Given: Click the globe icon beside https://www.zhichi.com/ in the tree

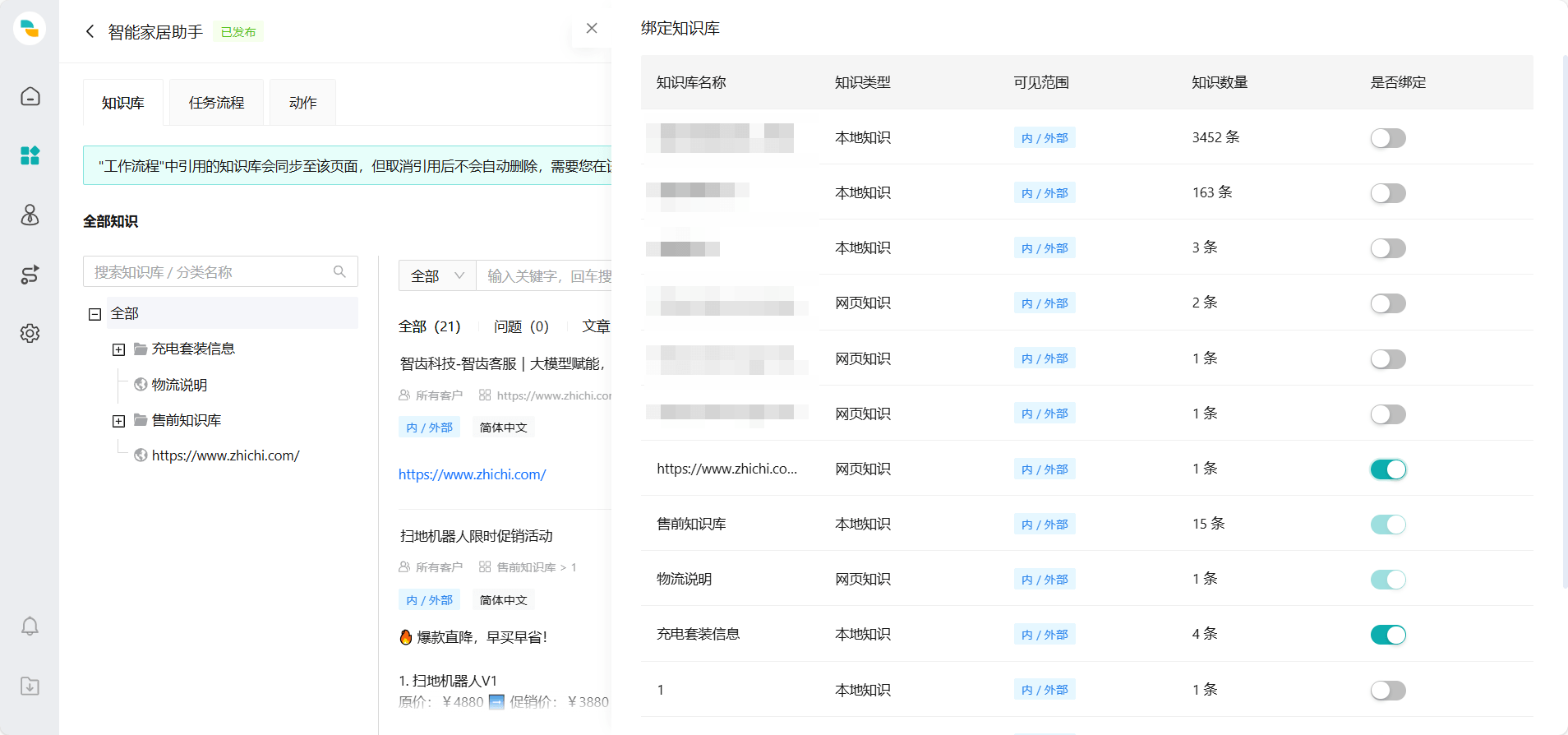Looking at the screenshot, I should pyautogui.click(x=141, y=455).
